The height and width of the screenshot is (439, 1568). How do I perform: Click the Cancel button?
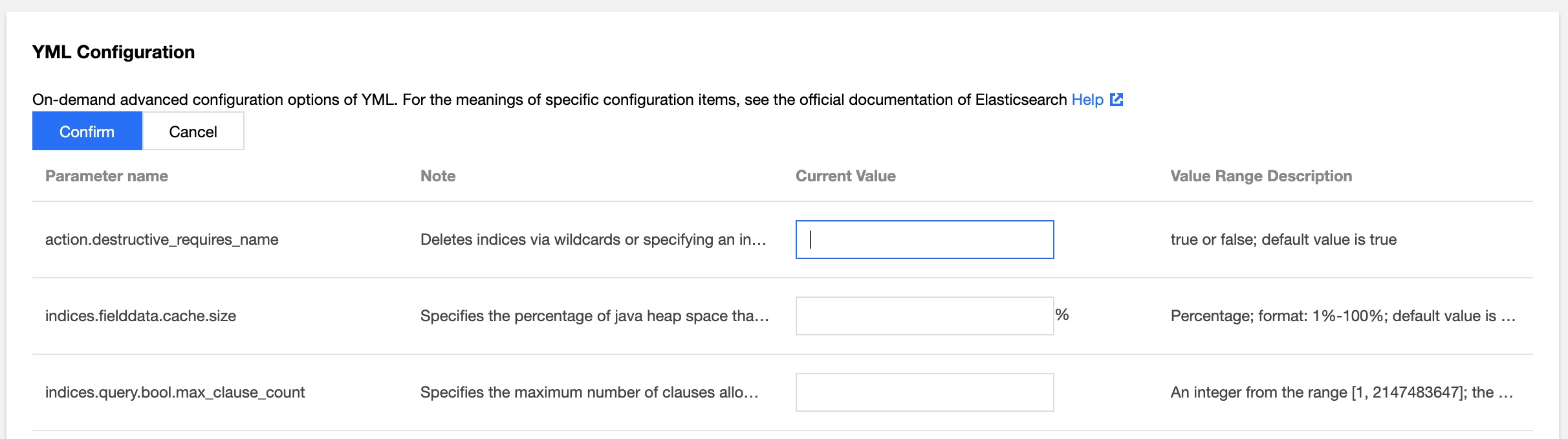(x=193, y=131)
